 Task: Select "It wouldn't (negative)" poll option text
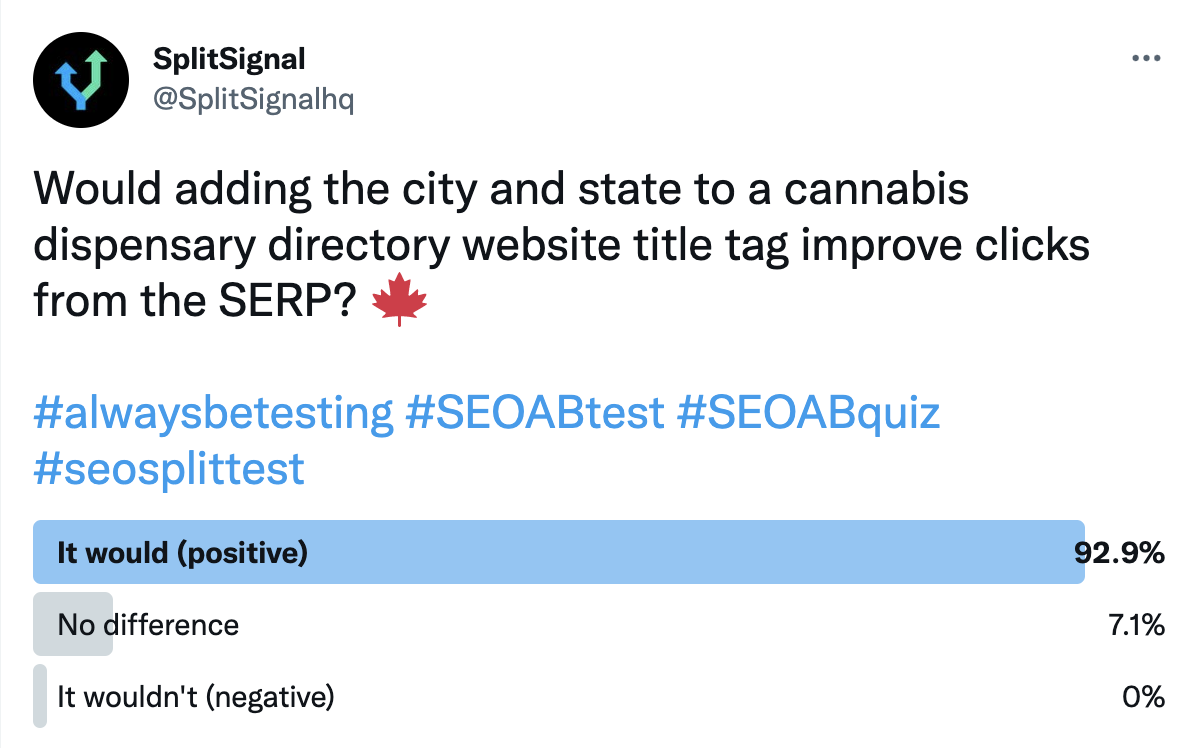[x=195, y=696]
